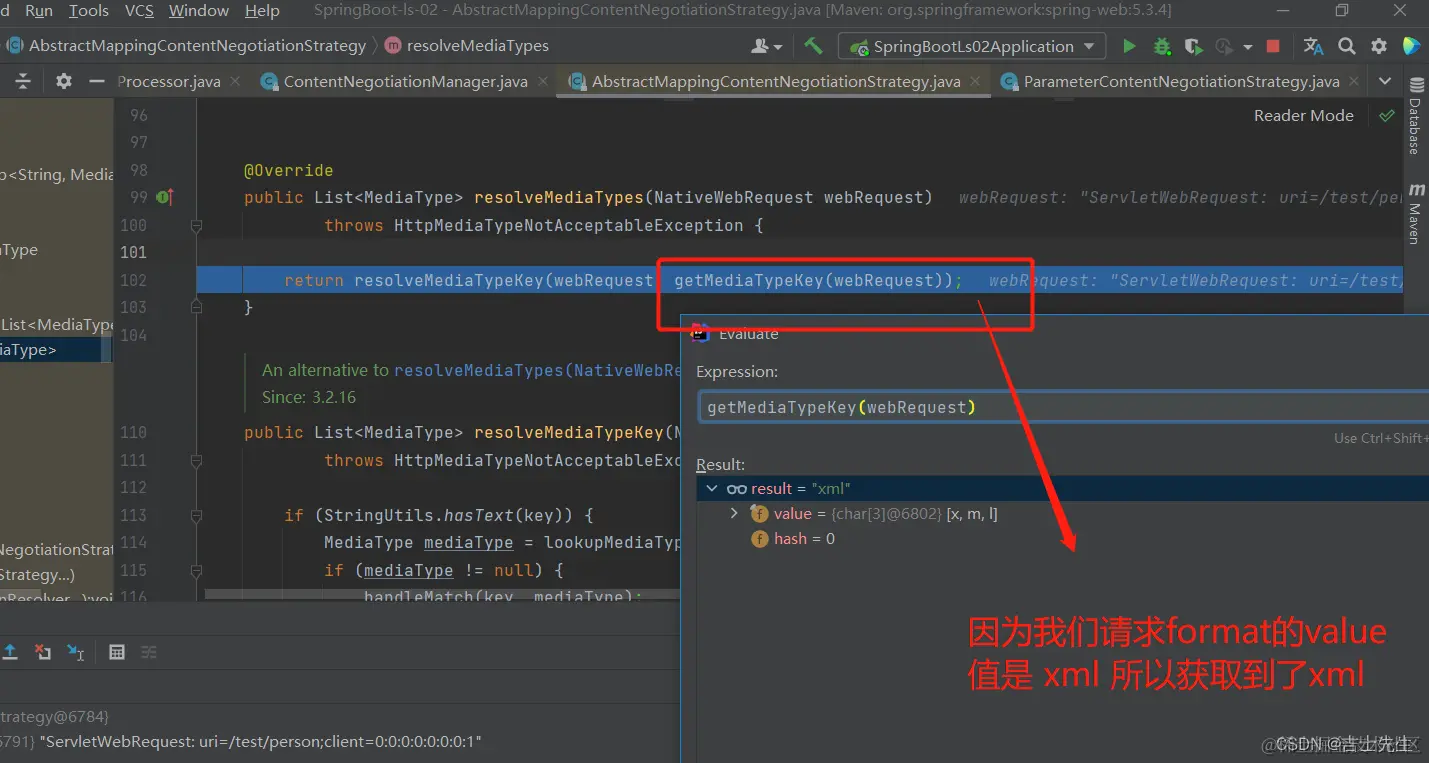Switch to the ContentNegotiationManager.java tab
Screen dimensions: 1429x763
point(405,82)
